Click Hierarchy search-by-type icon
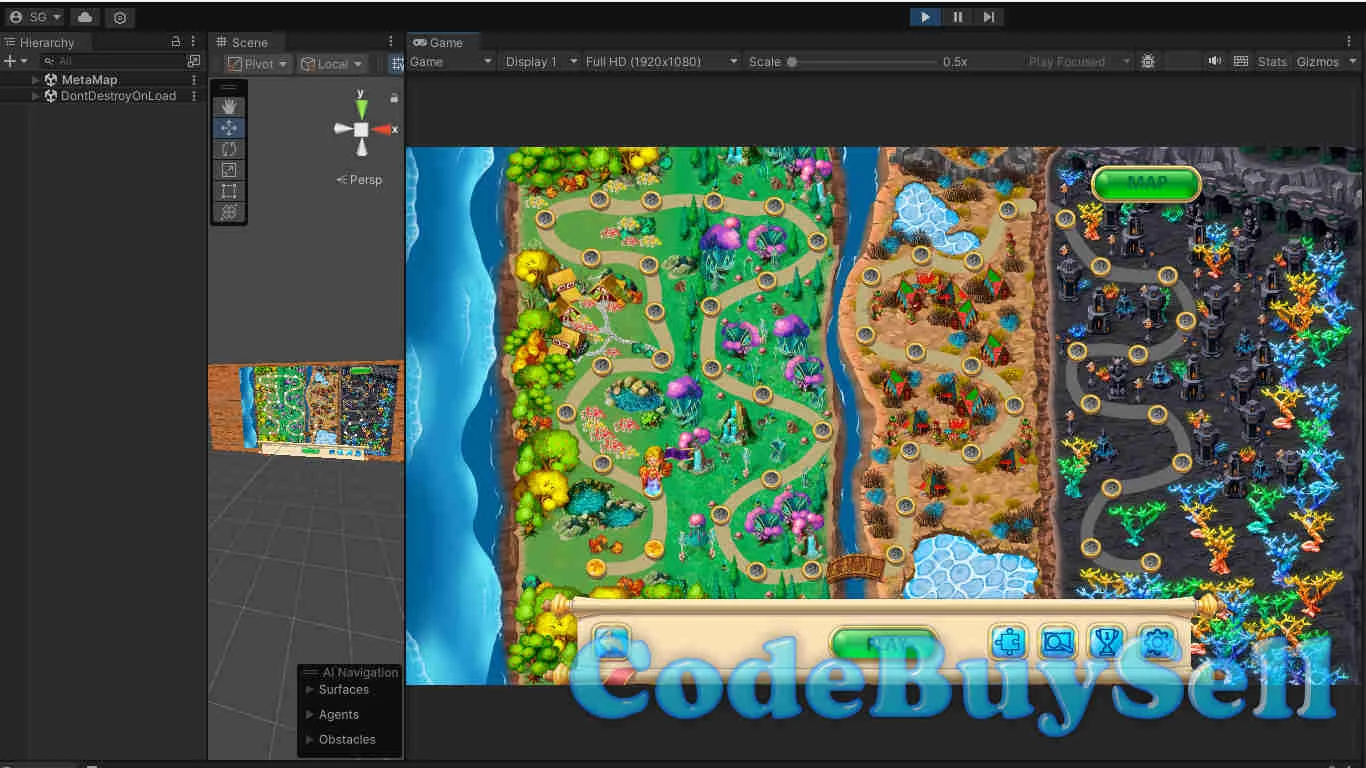Screen dimensions: 1366x768 point(194,61)
